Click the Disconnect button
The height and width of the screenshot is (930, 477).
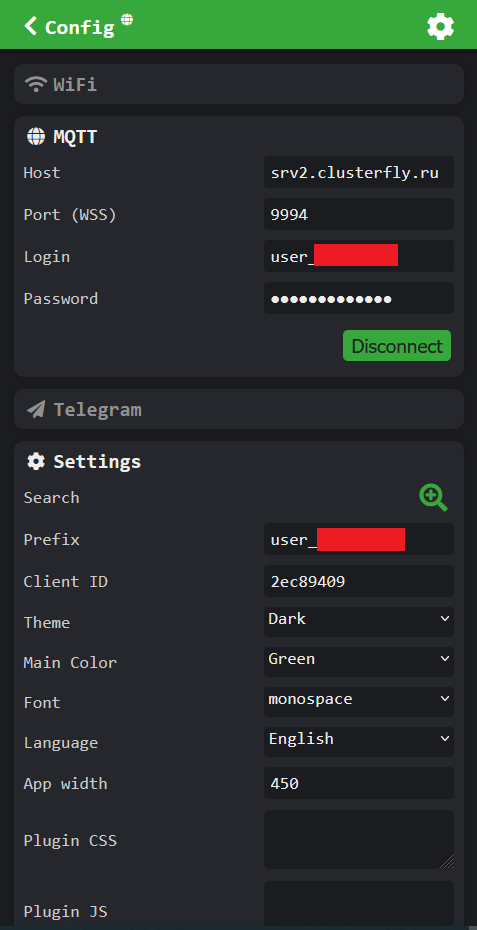click(x=397, y=346)
